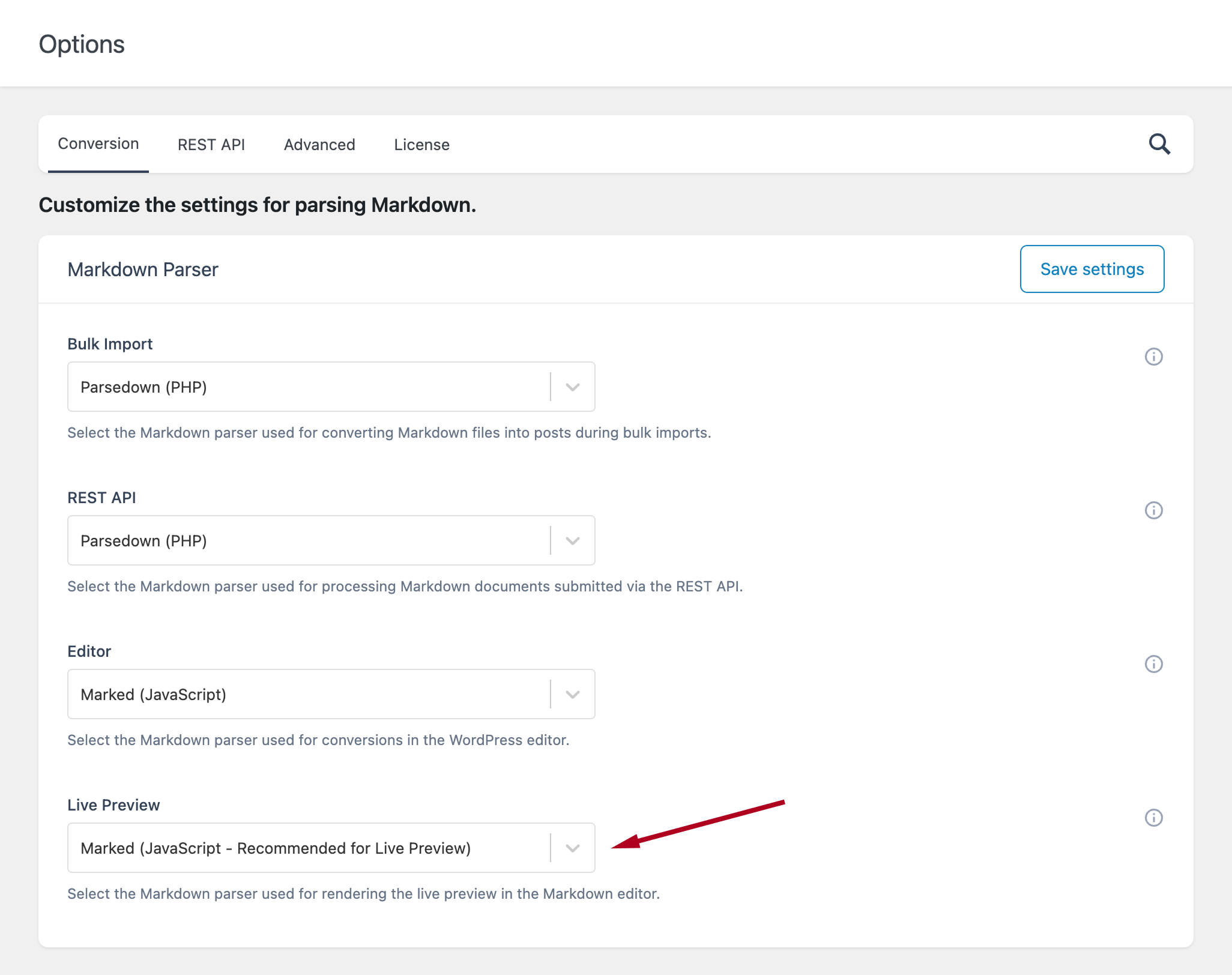Expand the chevron on the REST API select
This screenshot has width=1232, height=975.
click(x=572, y=540)
